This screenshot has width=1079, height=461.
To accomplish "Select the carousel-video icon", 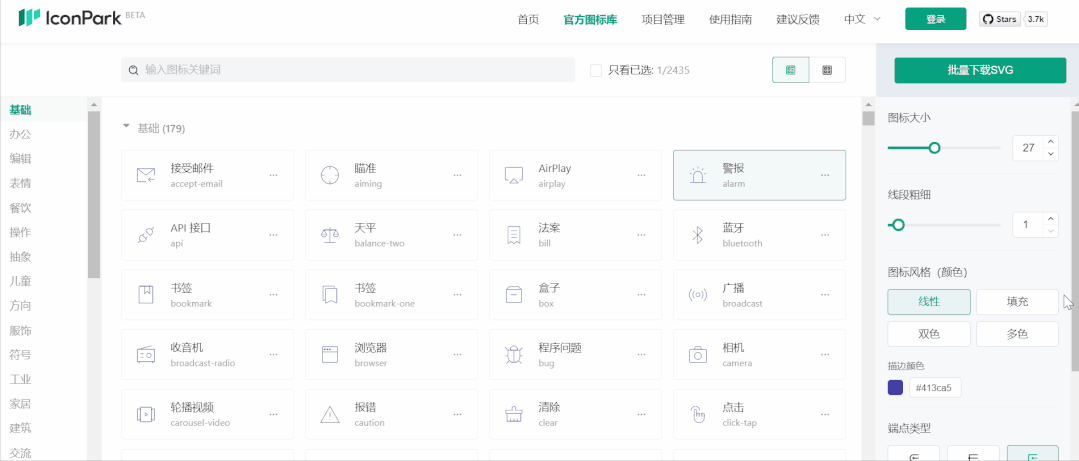I will (x=146, y=414).
